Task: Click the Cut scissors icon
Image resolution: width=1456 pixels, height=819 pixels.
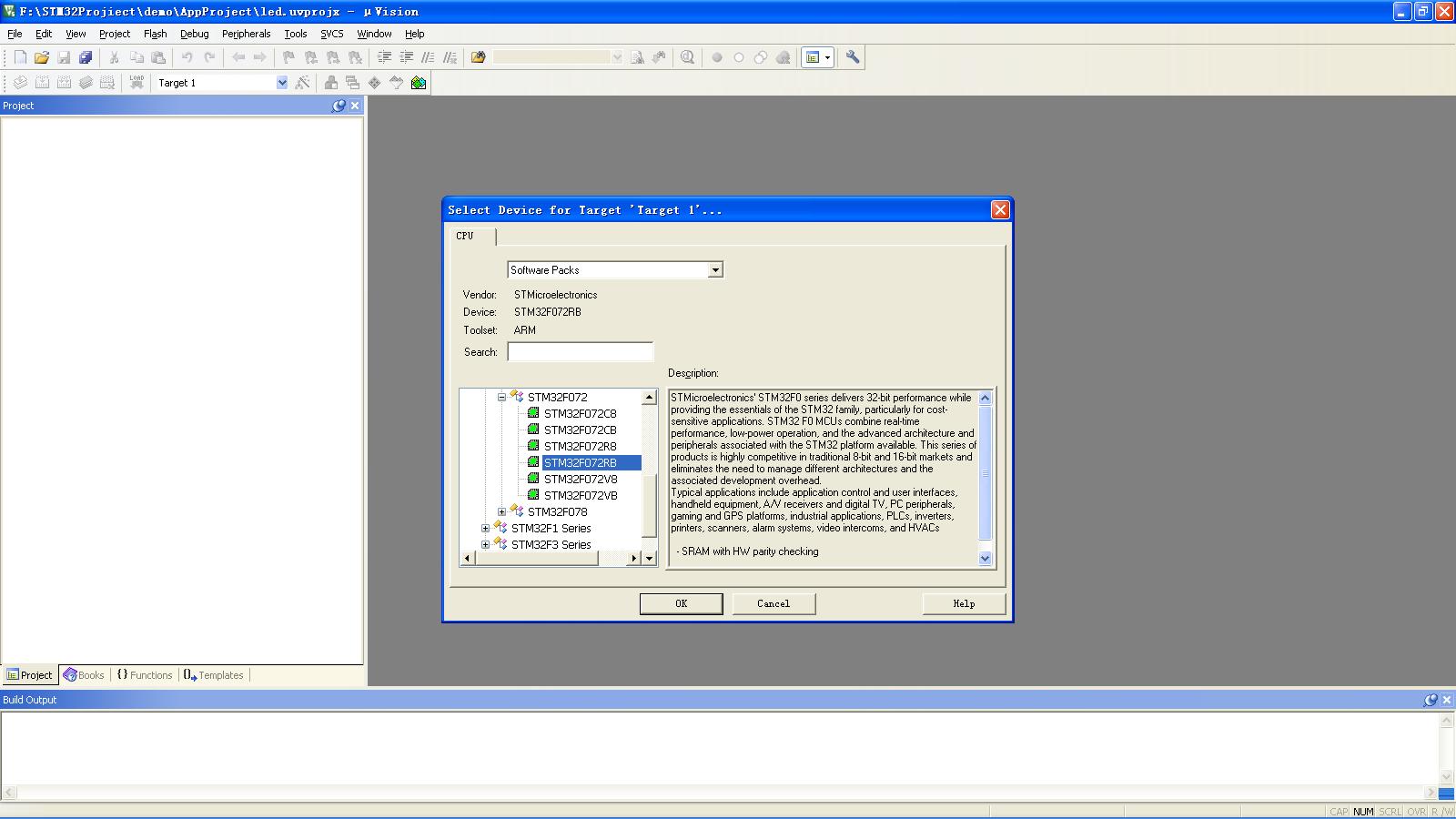Action: click(115, 57)
